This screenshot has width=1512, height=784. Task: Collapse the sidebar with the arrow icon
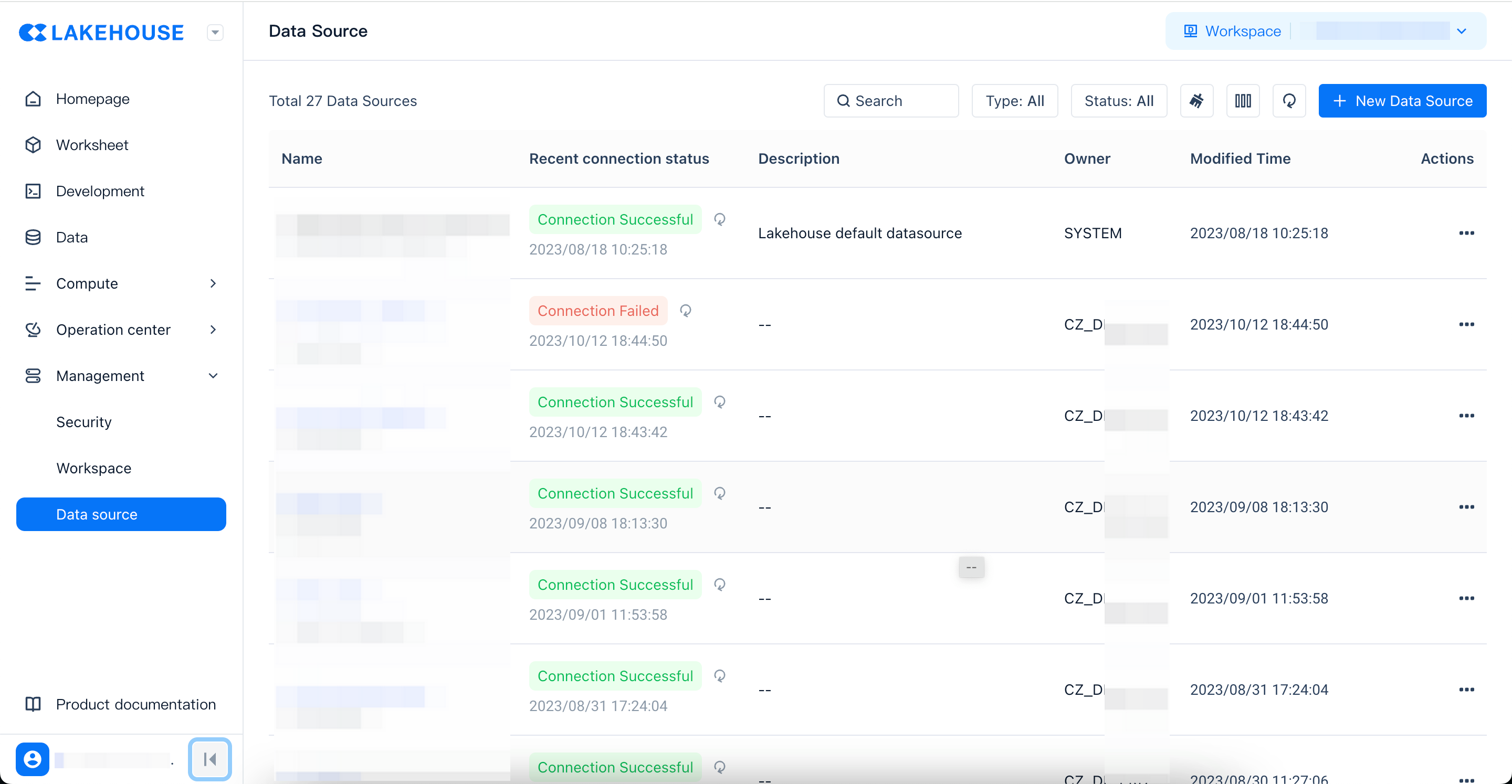click(209, 759)
